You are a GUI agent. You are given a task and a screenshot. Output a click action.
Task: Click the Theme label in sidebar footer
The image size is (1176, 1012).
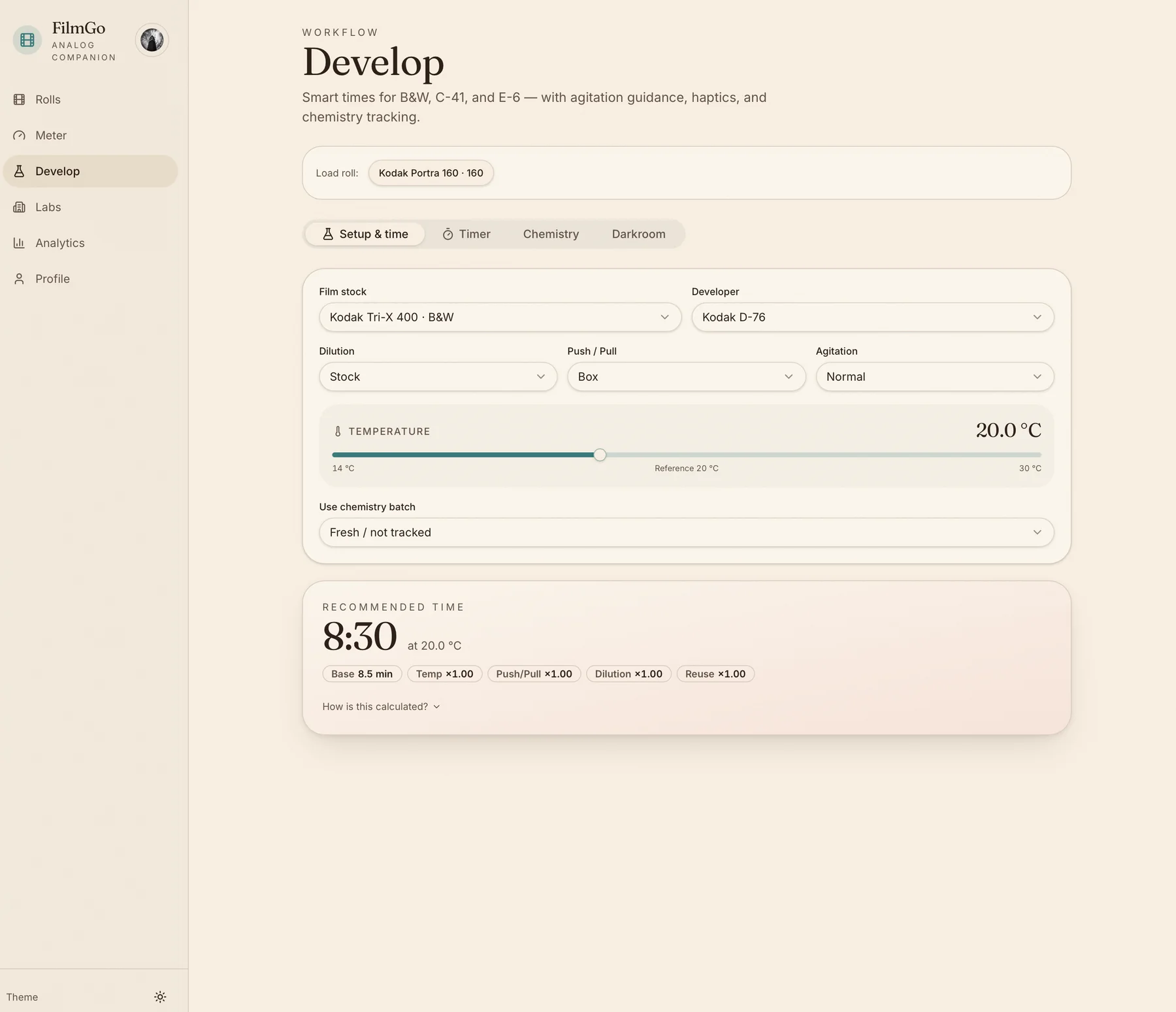click(x=22, y=997)
